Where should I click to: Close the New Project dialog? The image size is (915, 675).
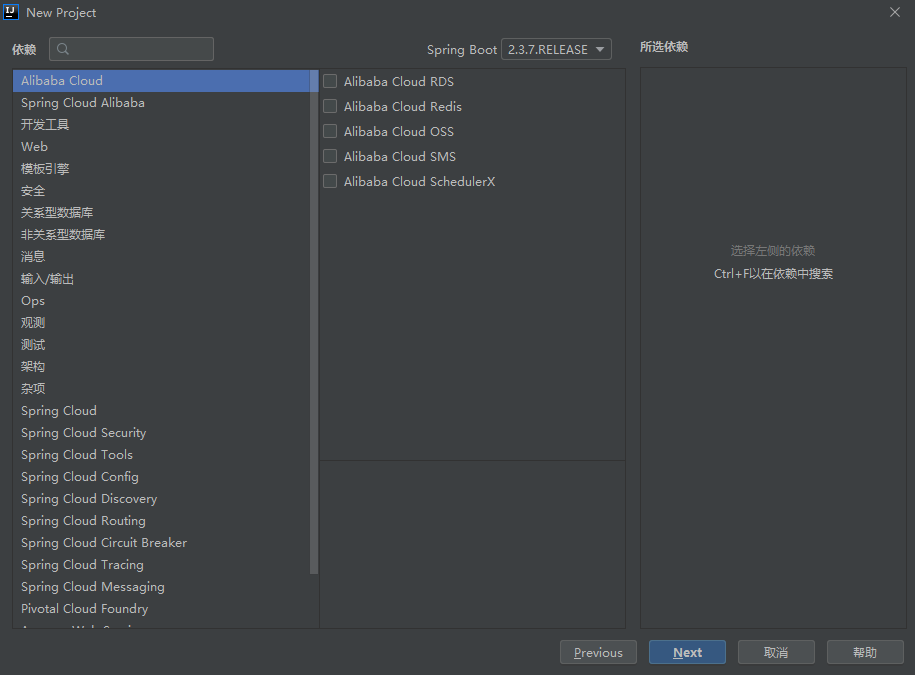coord(894,12)
